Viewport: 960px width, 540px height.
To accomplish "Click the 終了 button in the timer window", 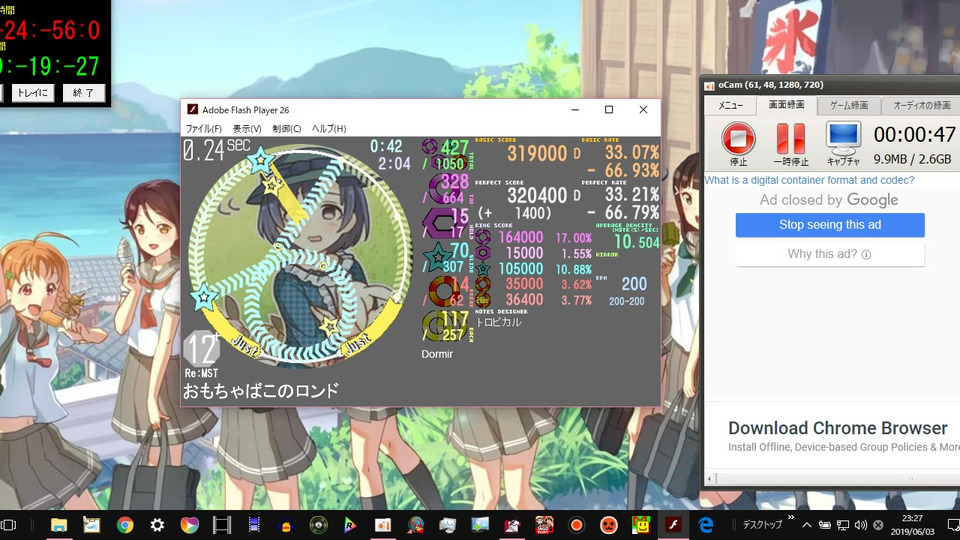I will (x=83, y=93).
